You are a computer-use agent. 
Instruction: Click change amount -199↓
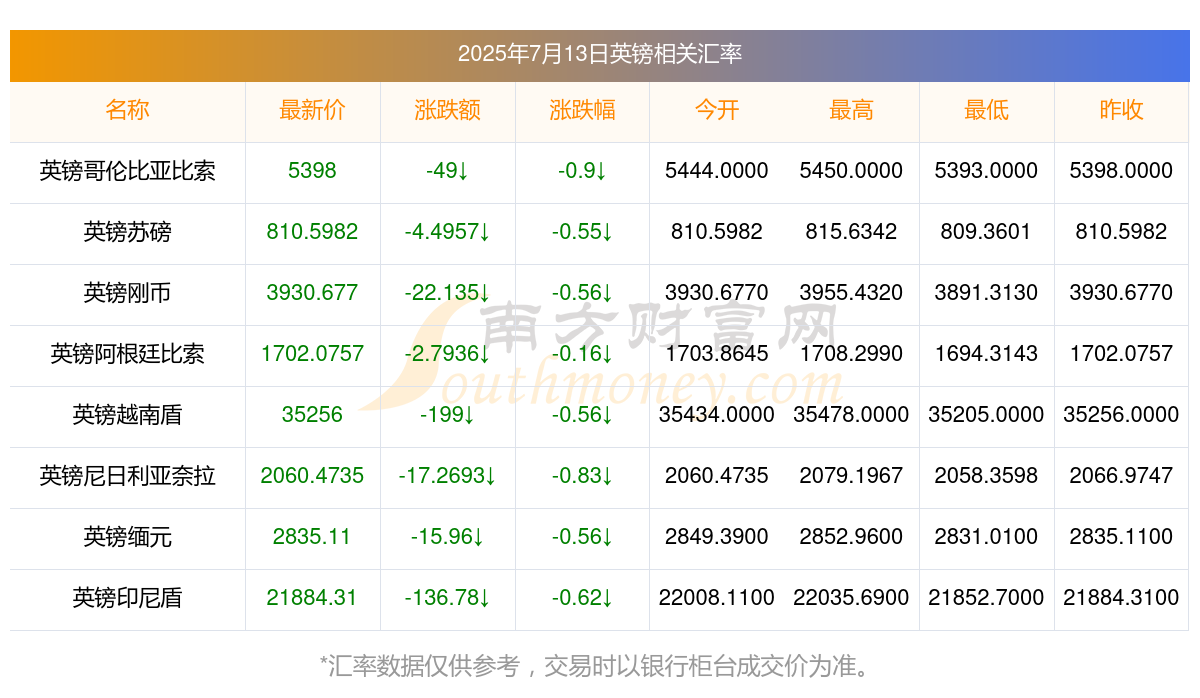click(447, 415)
